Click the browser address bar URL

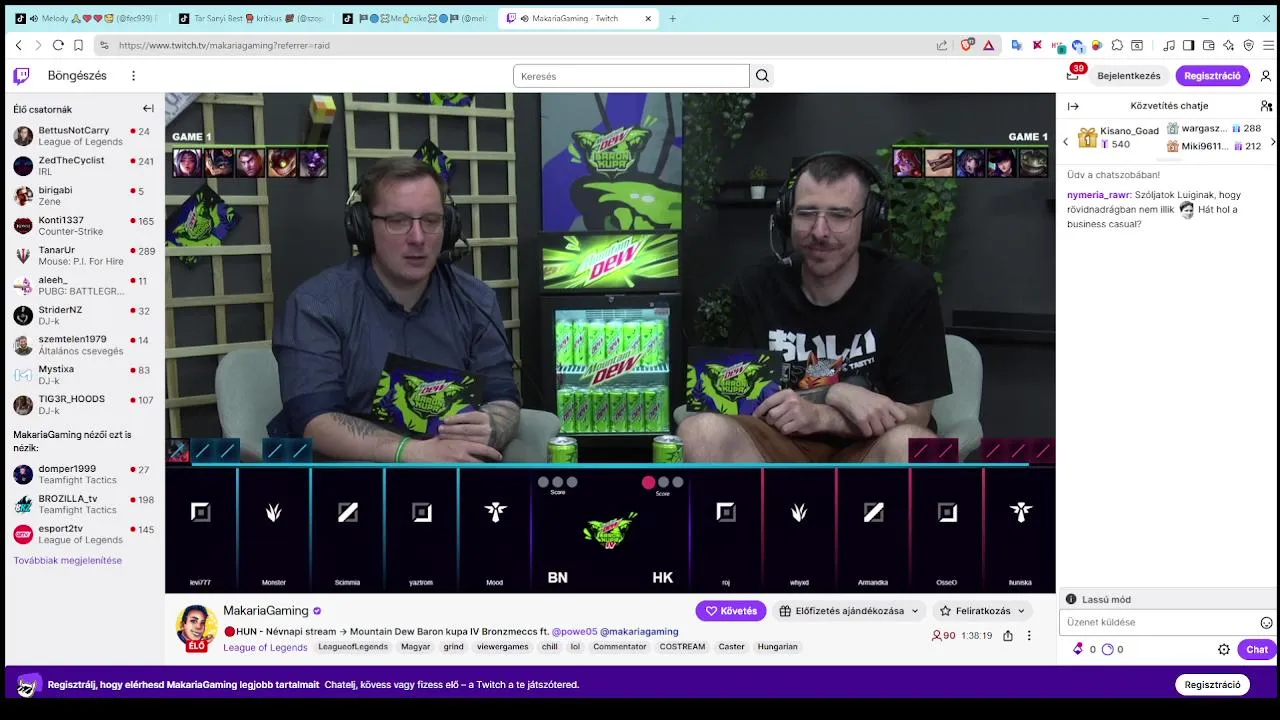coord(224,45)
